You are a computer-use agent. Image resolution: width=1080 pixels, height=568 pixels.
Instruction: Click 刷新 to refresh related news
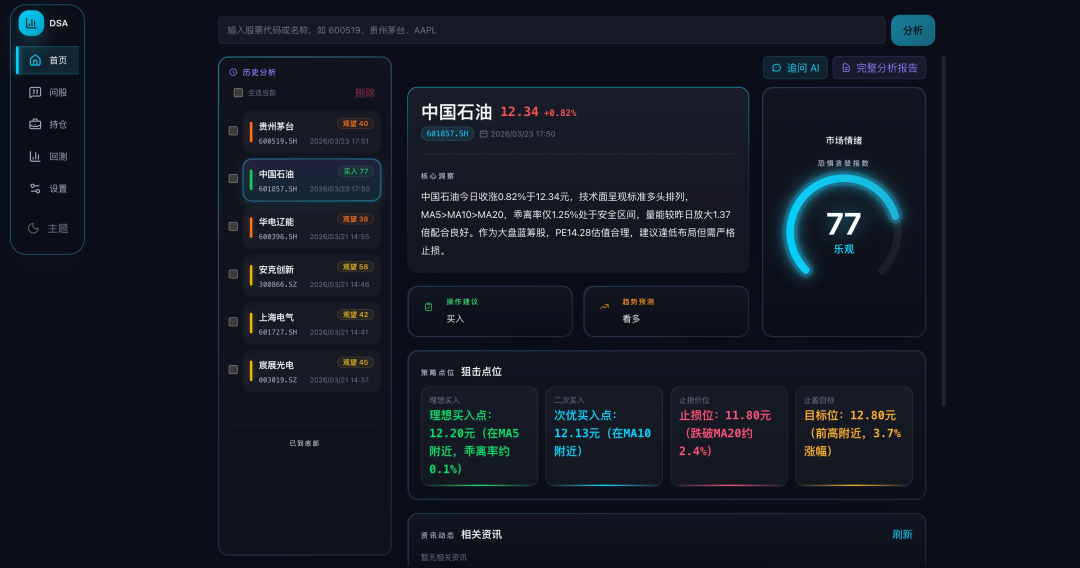tap(902, 534)
